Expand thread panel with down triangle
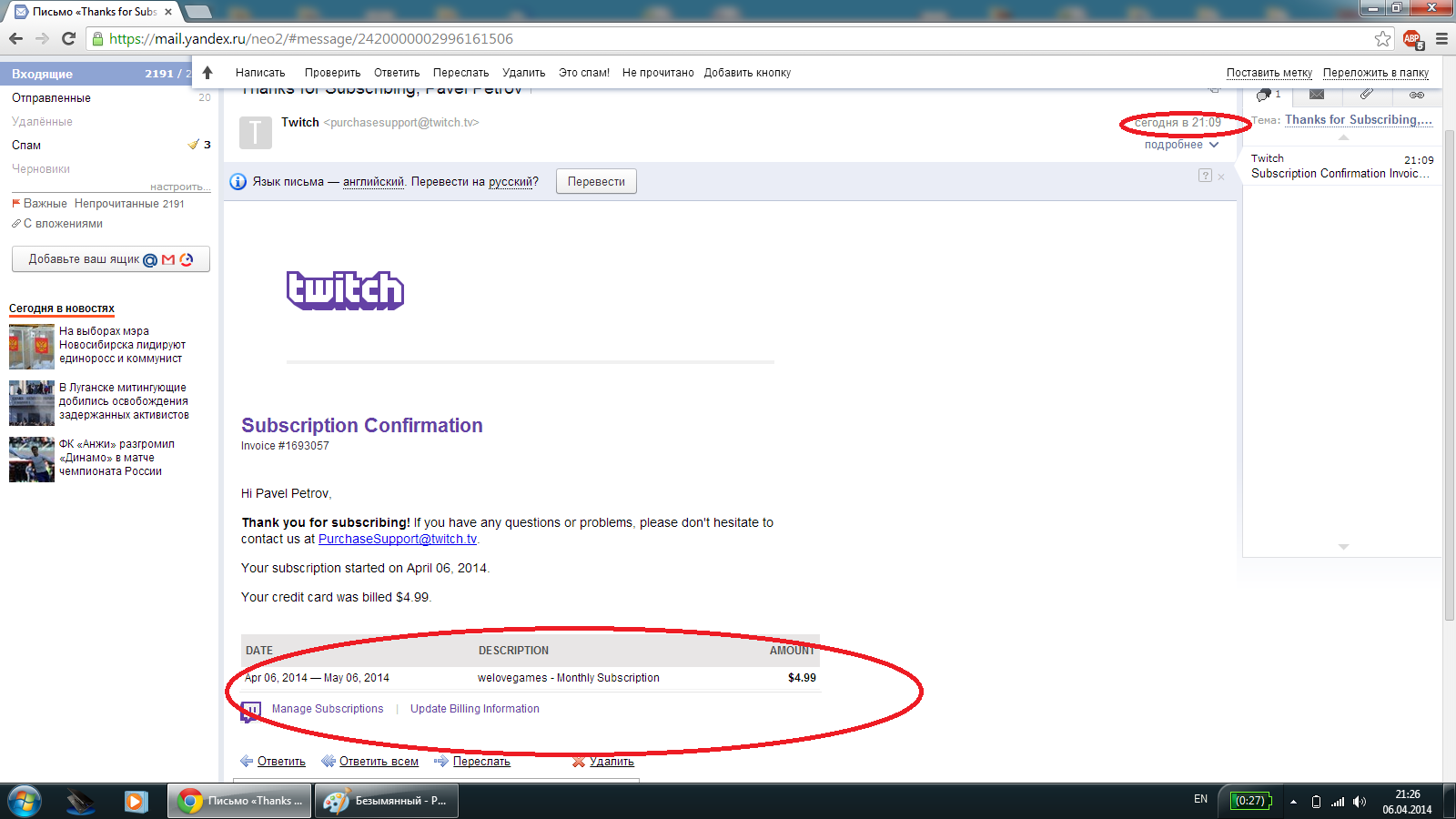The width and height of the screenshot is (1456, 819). point(1343,547)
